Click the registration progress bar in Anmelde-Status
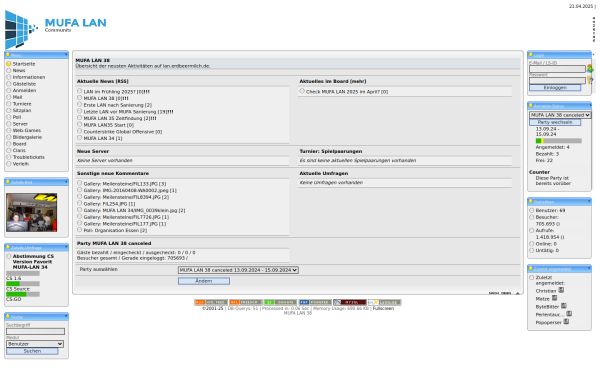Viewport: 600px width, 375px height. 558,141
